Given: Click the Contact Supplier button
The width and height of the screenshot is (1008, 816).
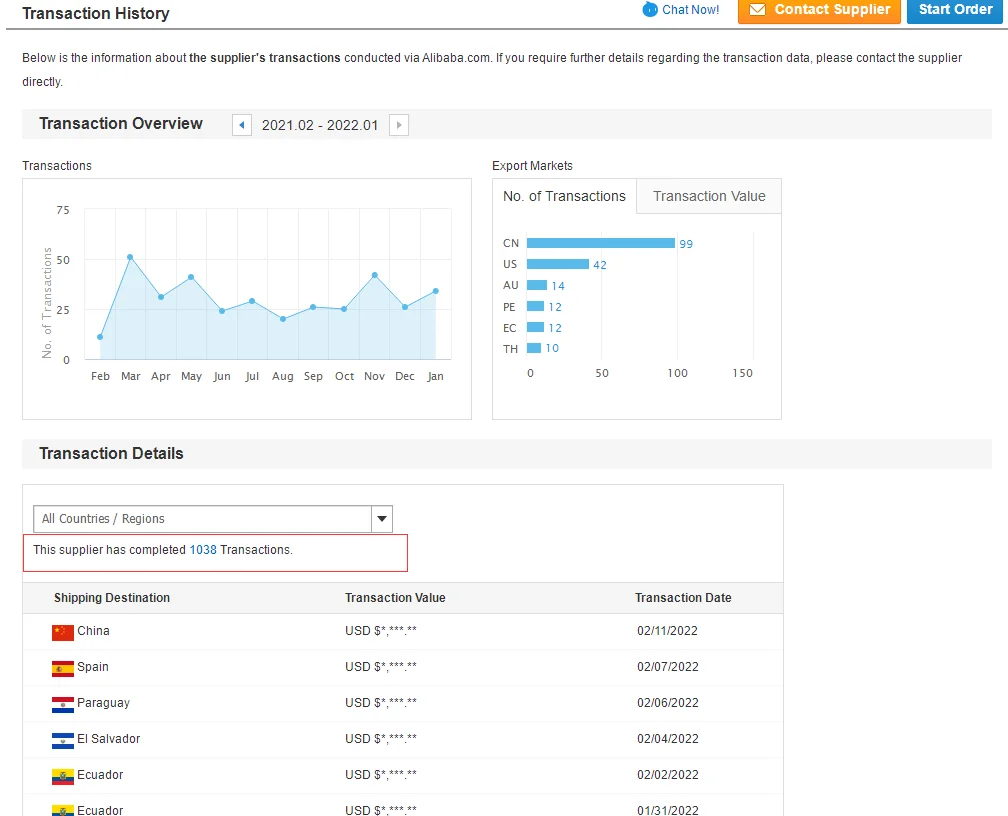Looking at the screenshot, I should point(819,10).
